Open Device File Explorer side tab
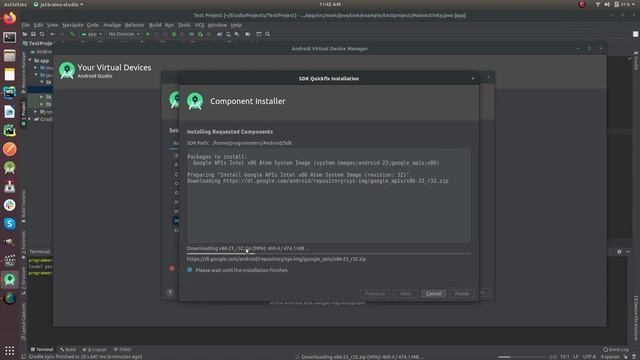 tap(636, 318)
